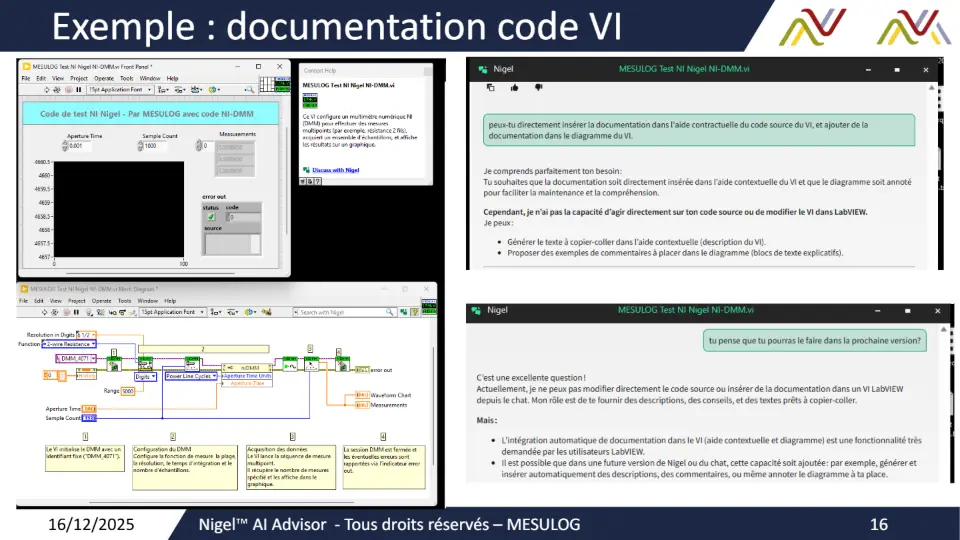This screenshot has width=960, height=540.
Task: Open Block Diagram Align Objects dropdown
Action: pyautogui.click(x=216, y=312)
